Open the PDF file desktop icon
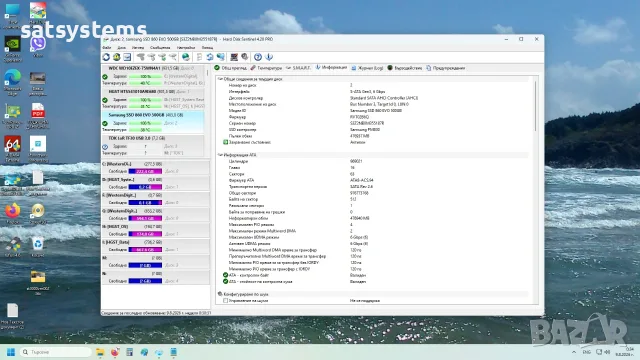This screenshot has height=360, width=640. coord(38,111)
